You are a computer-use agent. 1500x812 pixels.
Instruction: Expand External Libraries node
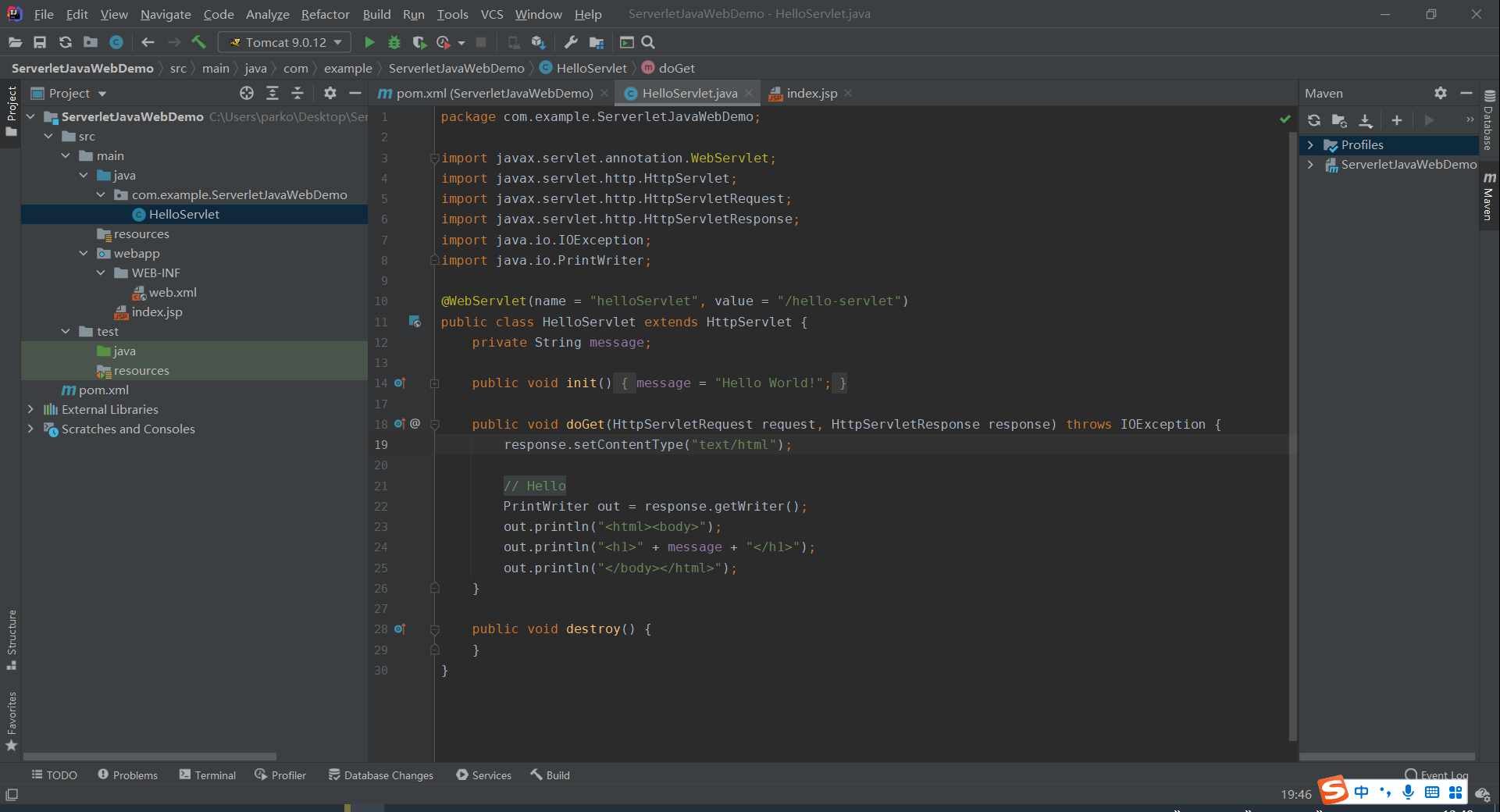coord(30,409)
